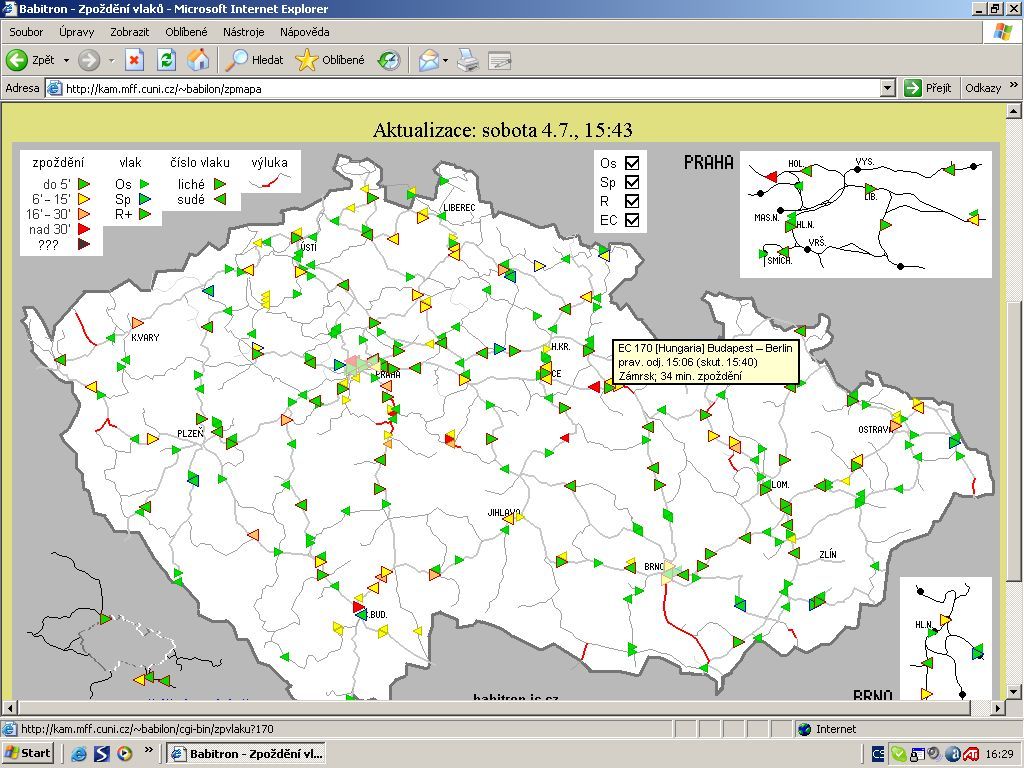Select the Babitron taskbar window button
Screen dimensions: 1024x768
point(246,754)
